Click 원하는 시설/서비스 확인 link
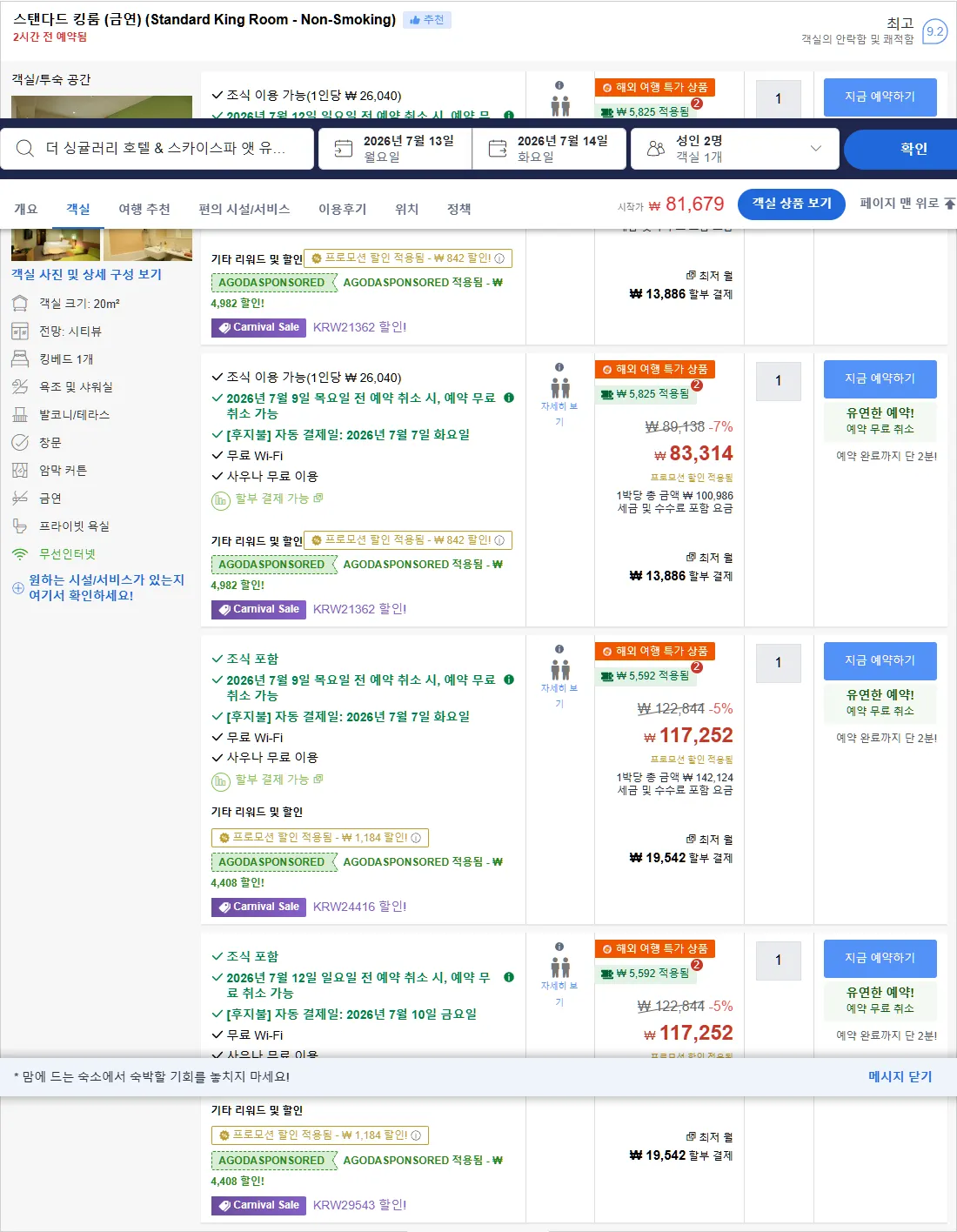 106,587
